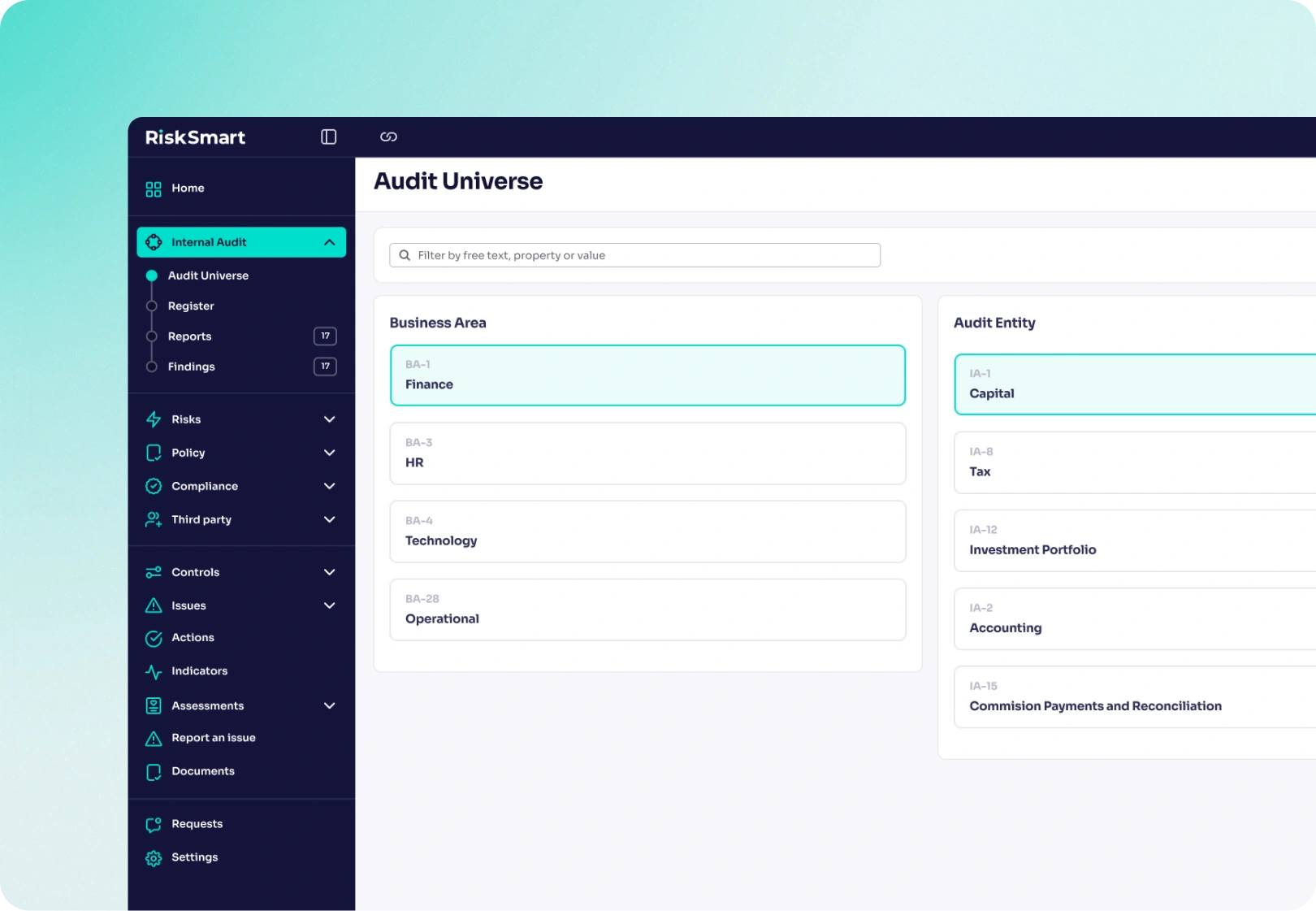Expand the Assessments menu chevron
This screenshot has height=911, width=1316.
329,705
